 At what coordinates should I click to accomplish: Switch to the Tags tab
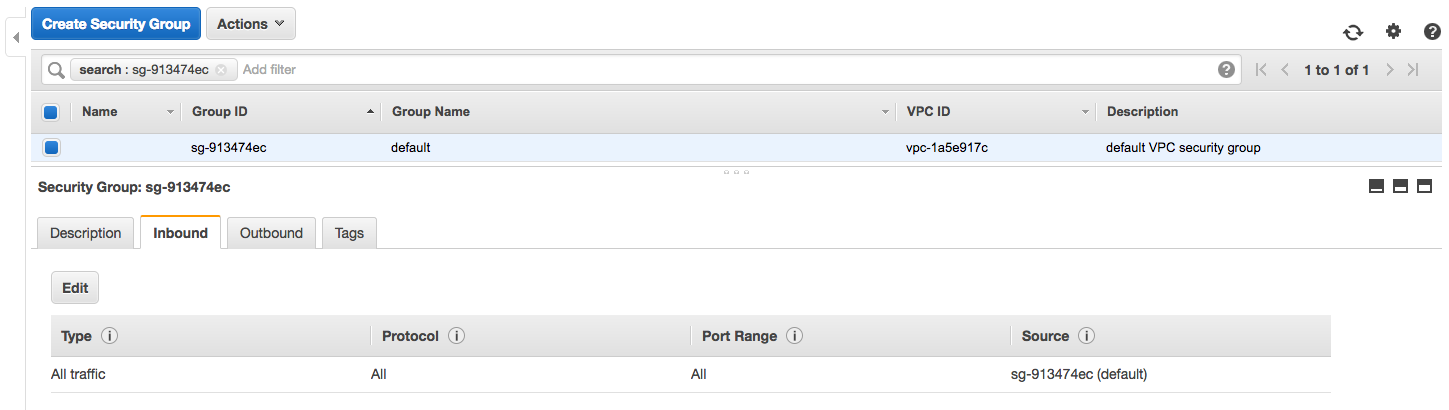(349, 233)
